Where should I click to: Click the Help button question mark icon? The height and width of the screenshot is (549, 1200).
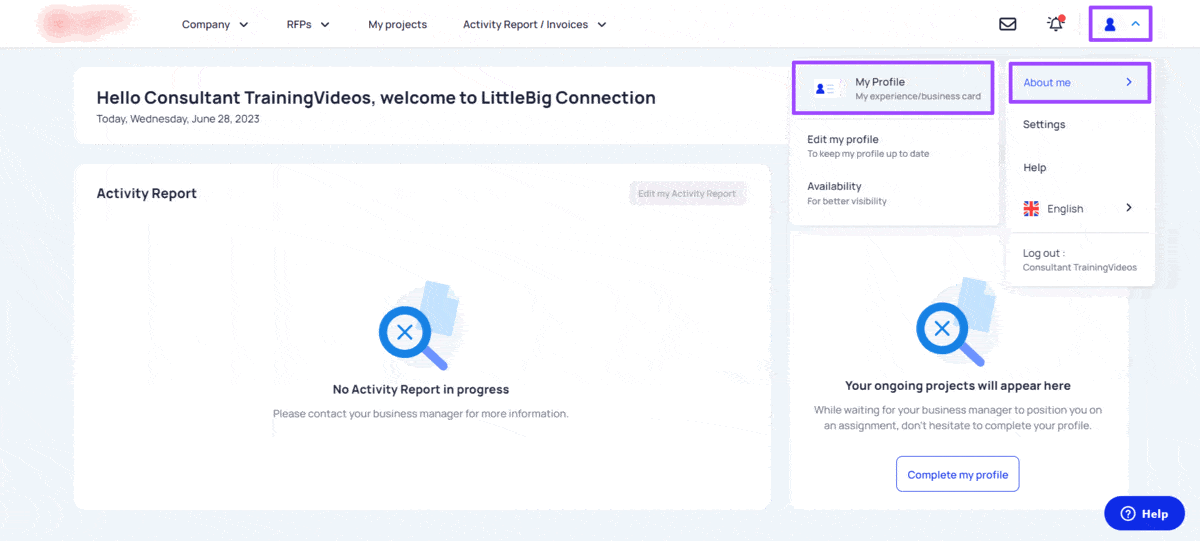point(1128,513)
